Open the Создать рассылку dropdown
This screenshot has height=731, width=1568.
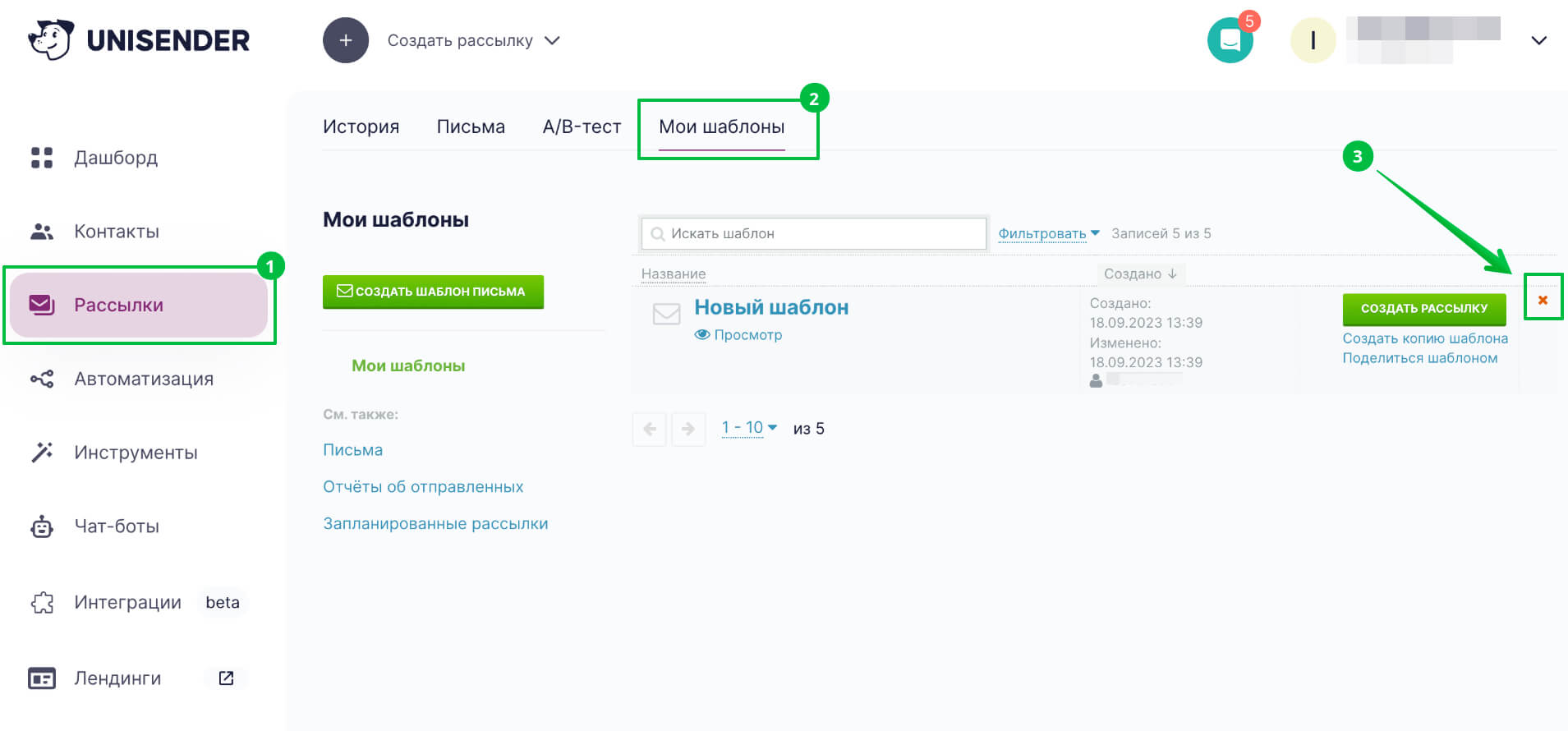tap(473, 40)
